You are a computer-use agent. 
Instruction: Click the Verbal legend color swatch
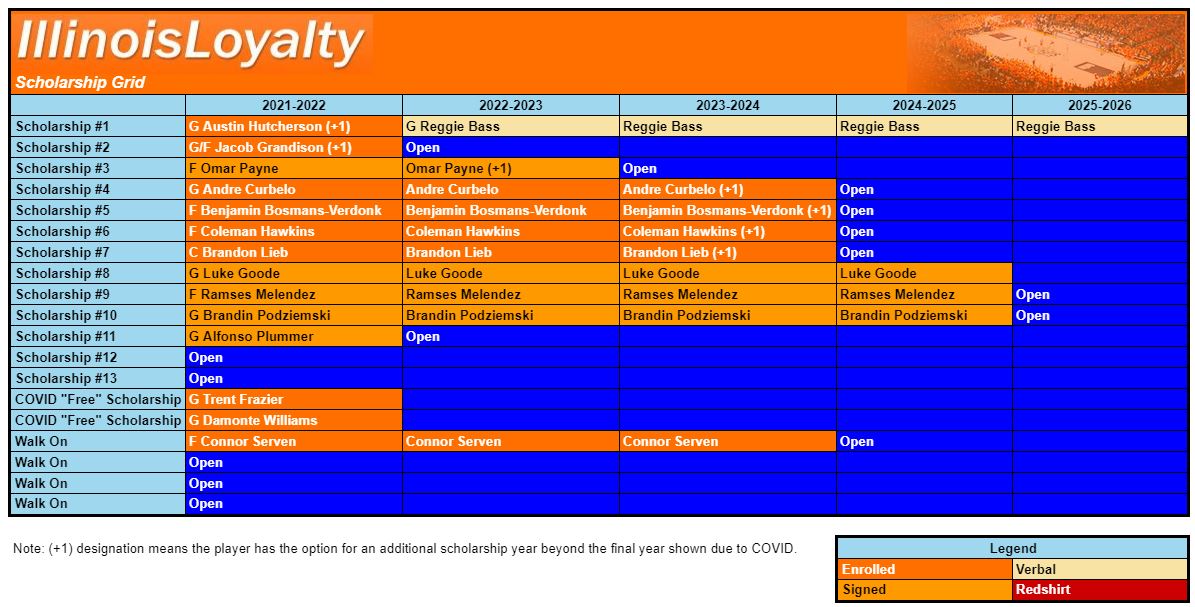pos(1100,569)
